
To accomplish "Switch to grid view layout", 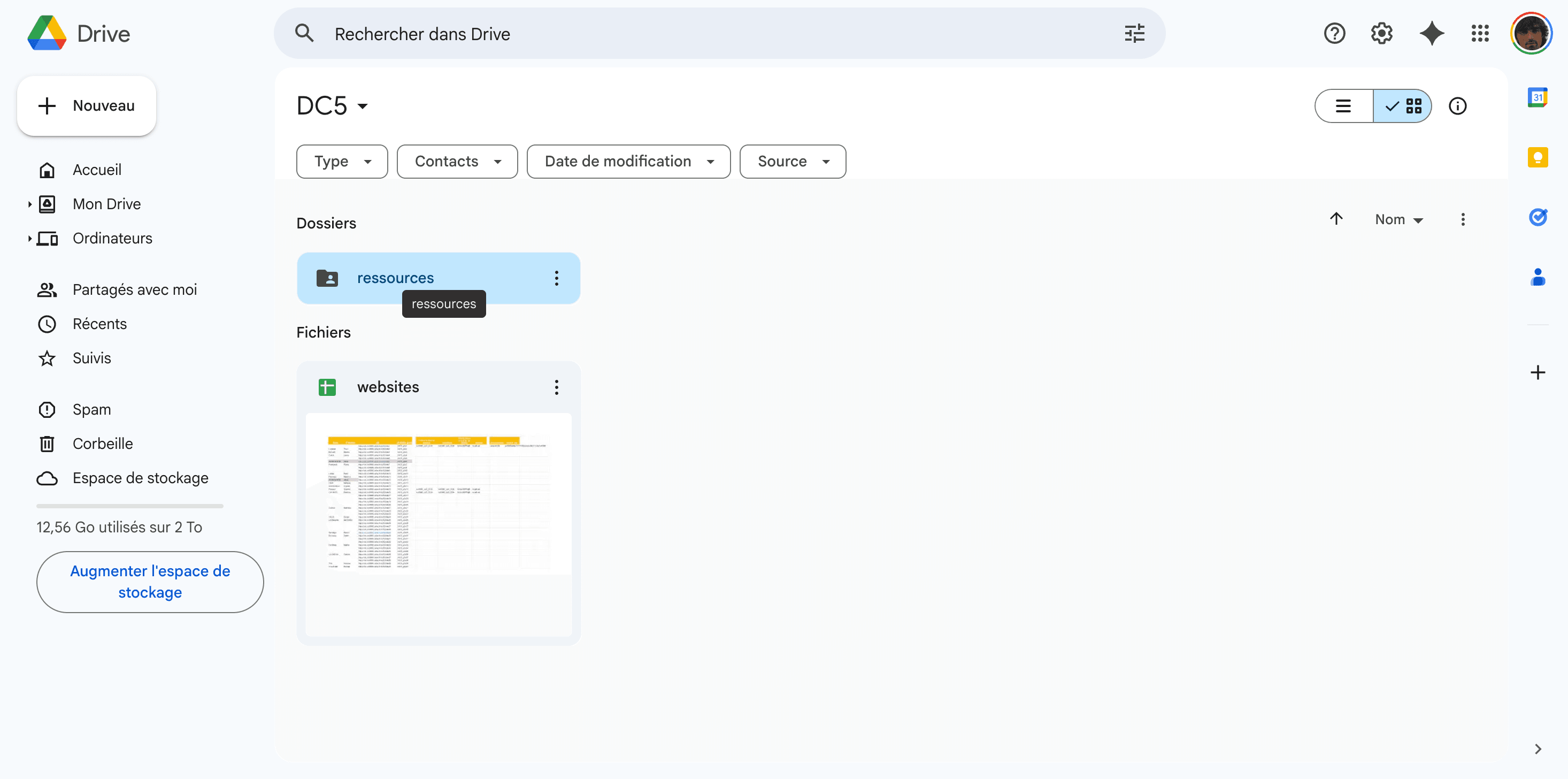I will pyautogui.click(x=1402, y=106).
